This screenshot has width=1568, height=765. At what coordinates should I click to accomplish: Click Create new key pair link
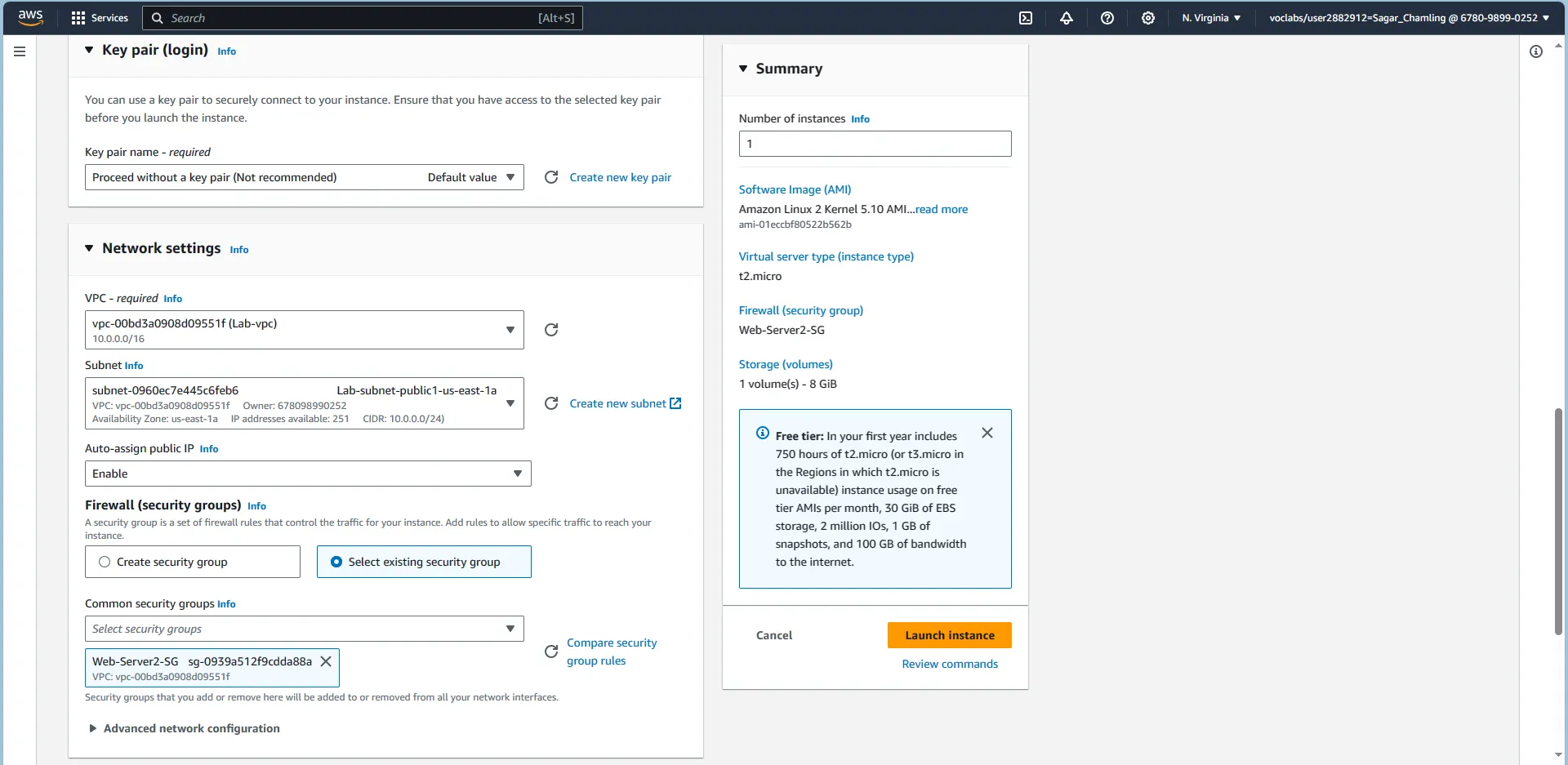tap(621, 177)
